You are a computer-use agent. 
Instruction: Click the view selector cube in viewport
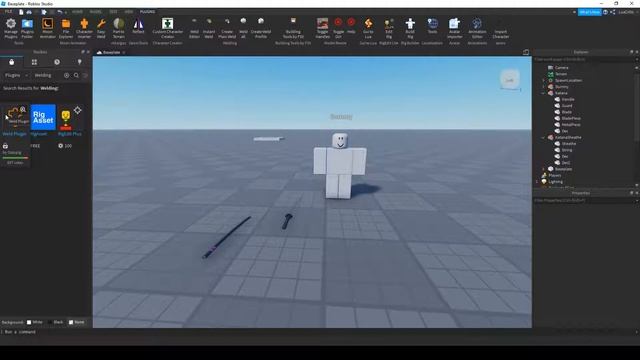510,80
